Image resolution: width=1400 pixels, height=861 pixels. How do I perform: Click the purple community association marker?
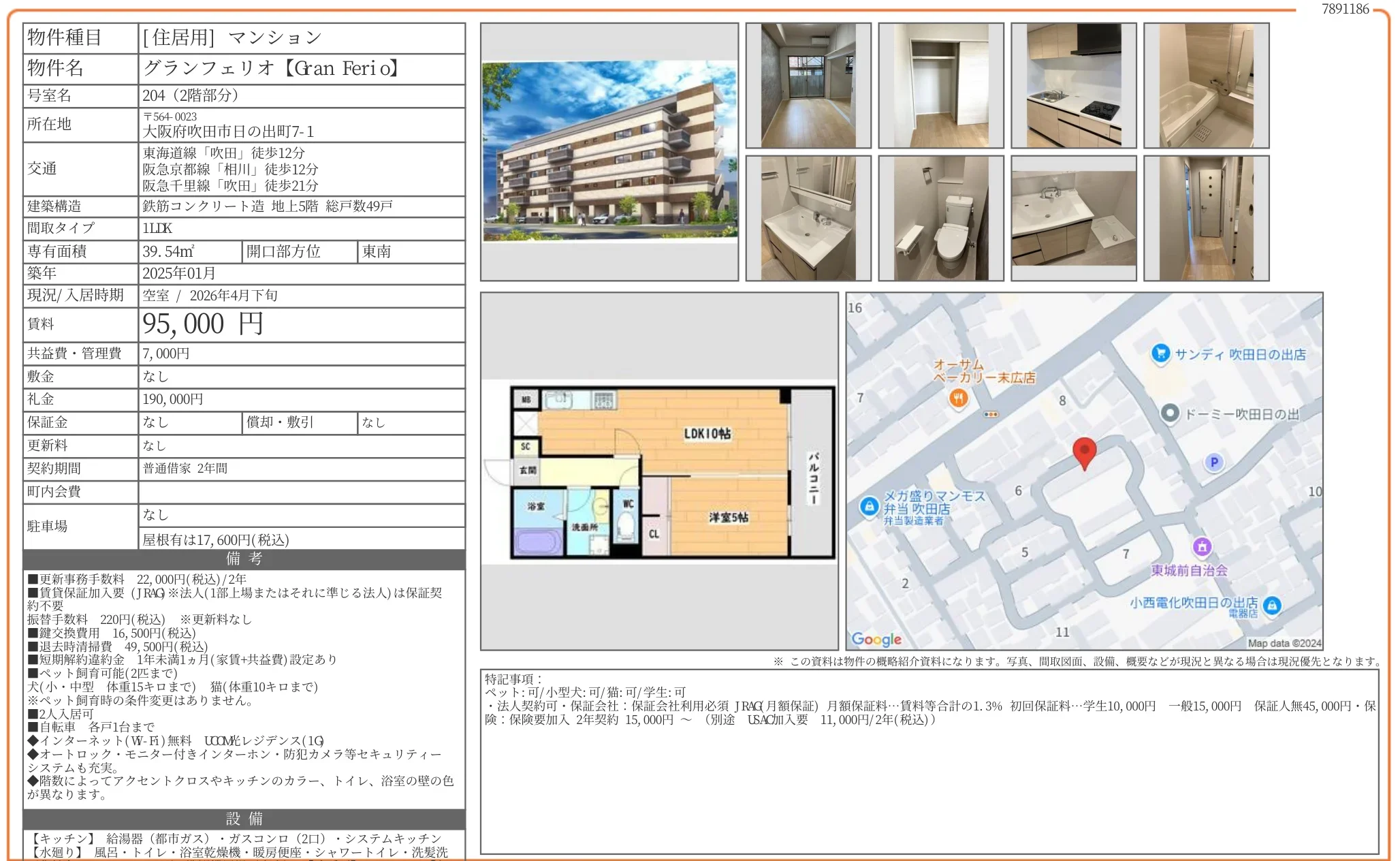(1202, 546)
